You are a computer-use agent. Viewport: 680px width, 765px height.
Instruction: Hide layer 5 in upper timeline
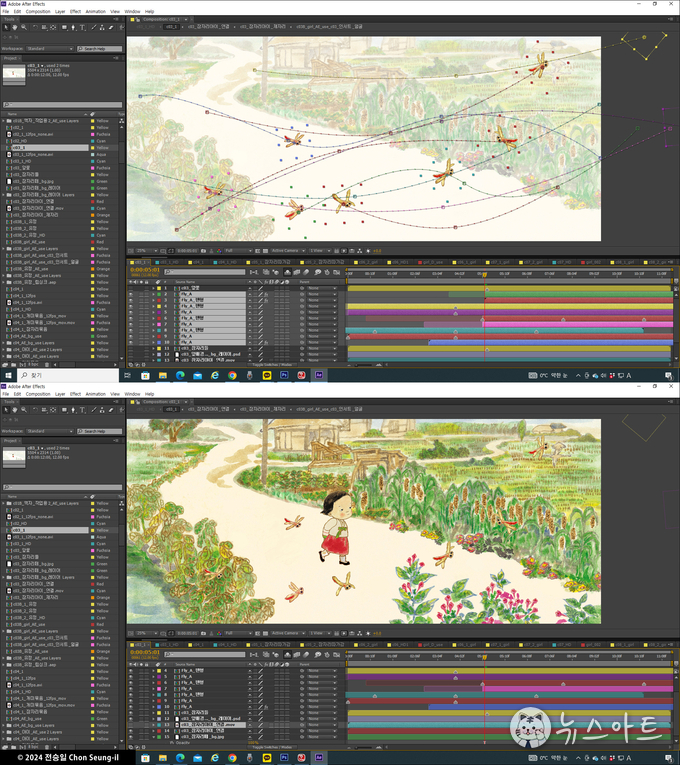[131, 312]
